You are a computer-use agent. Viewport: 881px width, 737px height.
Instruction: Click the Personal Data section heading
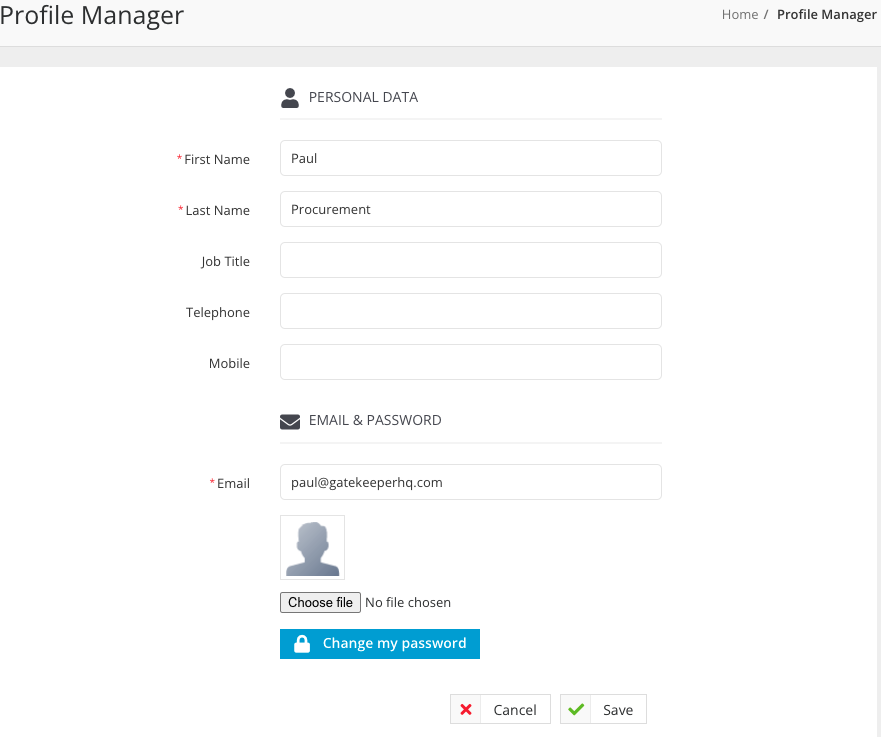coord(363,98)
